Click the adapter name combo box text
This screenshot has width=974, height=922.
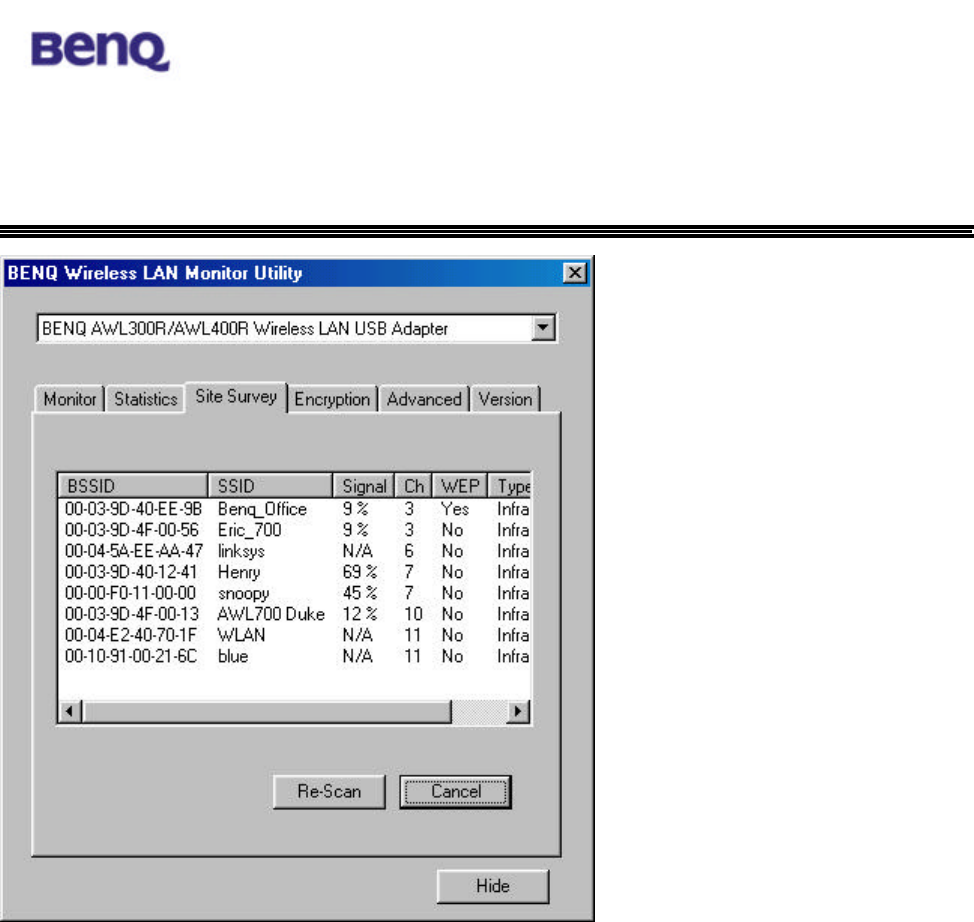point(245,328)
